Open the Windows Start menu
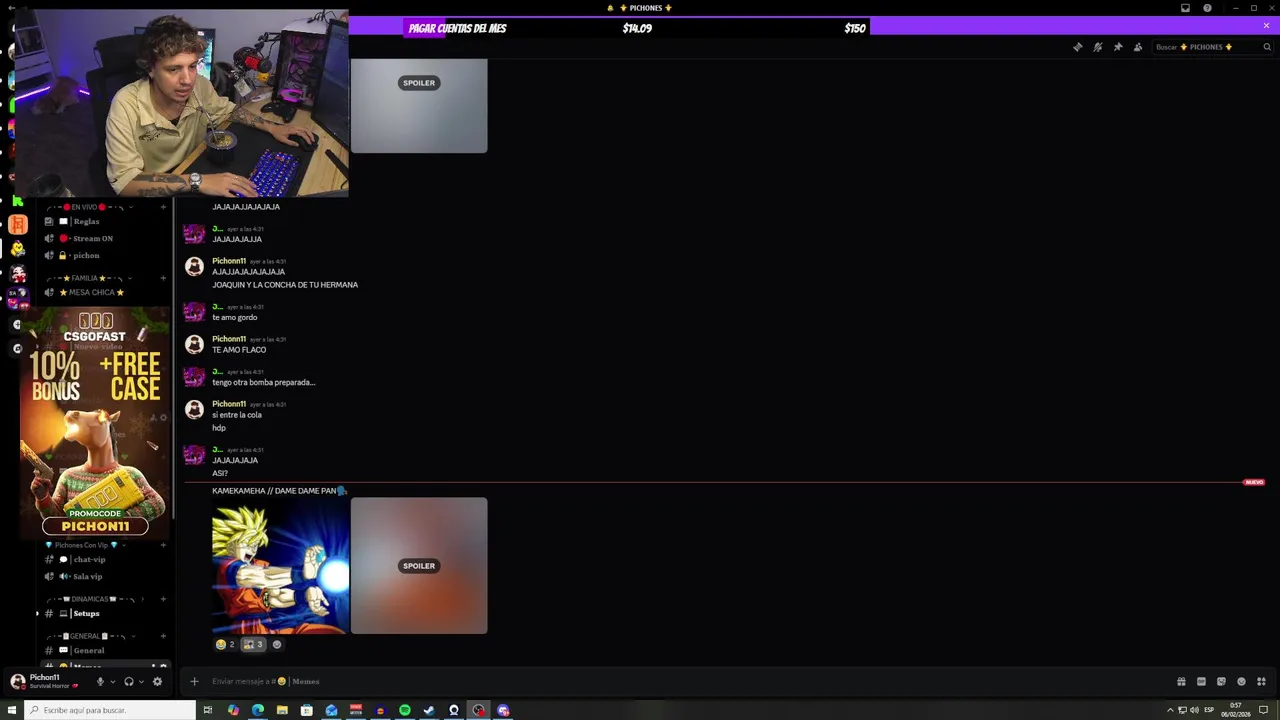 tap(12, 710)
